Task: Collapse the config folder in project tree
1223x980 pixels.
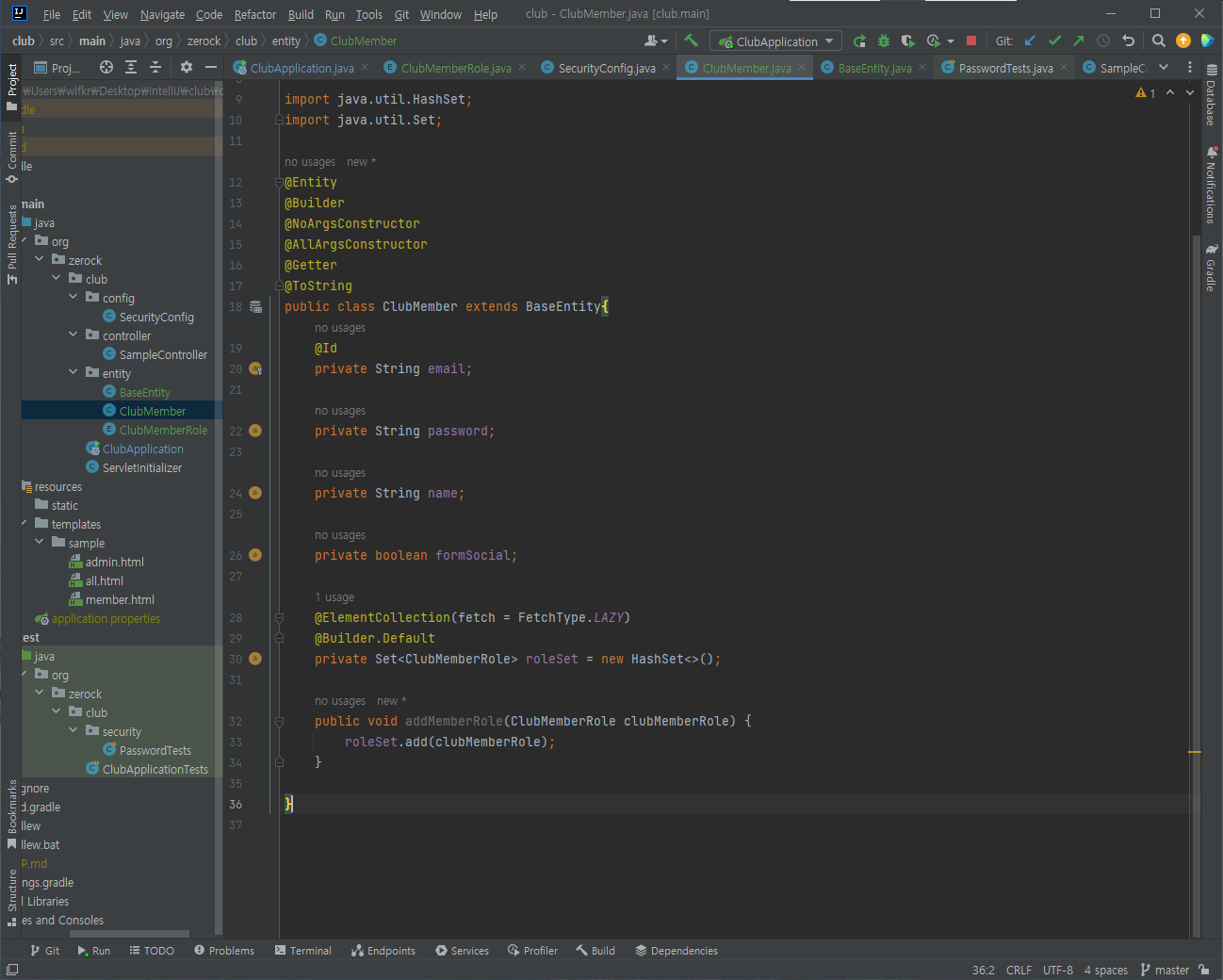Action: click(x=73, y=297)
